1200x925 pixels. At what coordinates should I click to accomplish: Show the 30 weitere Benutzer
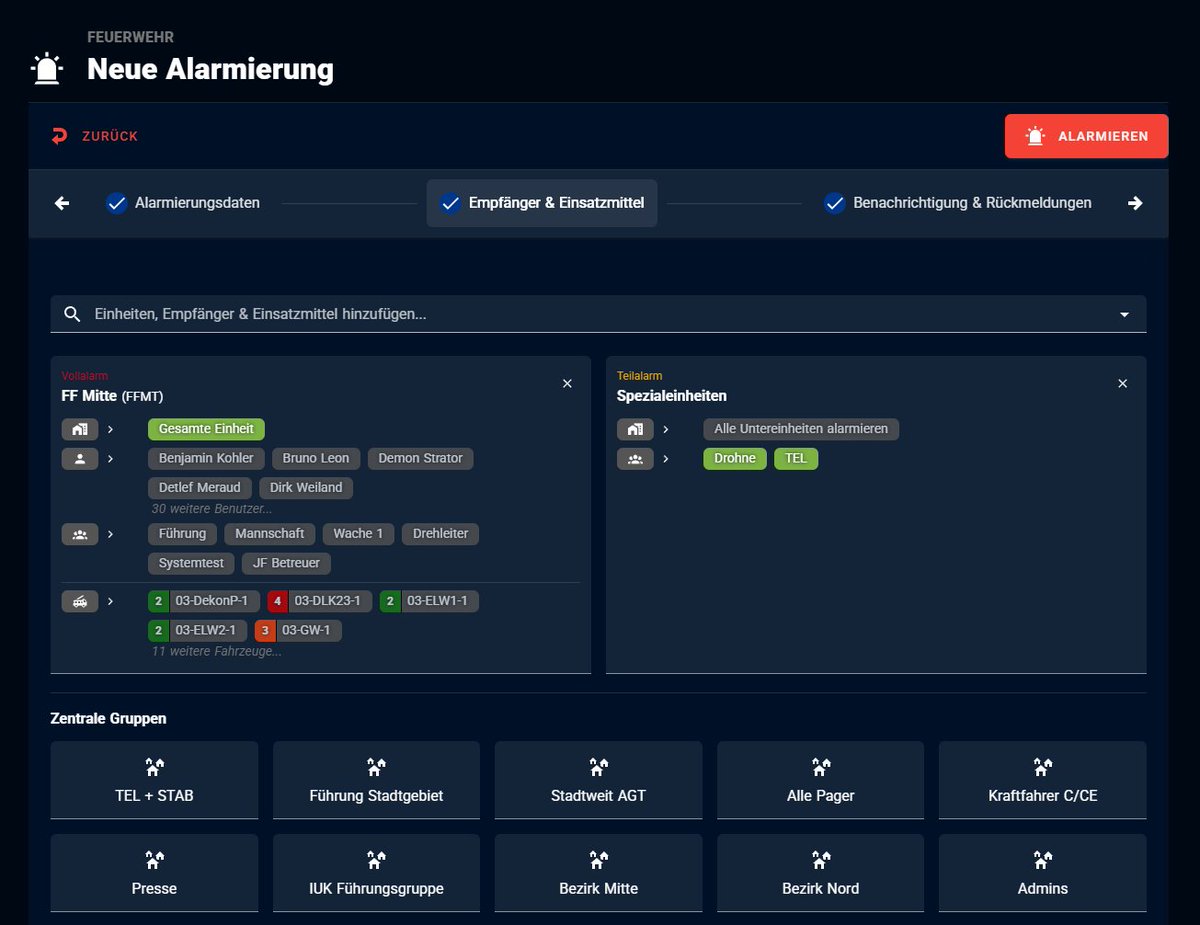click(212, 509)
